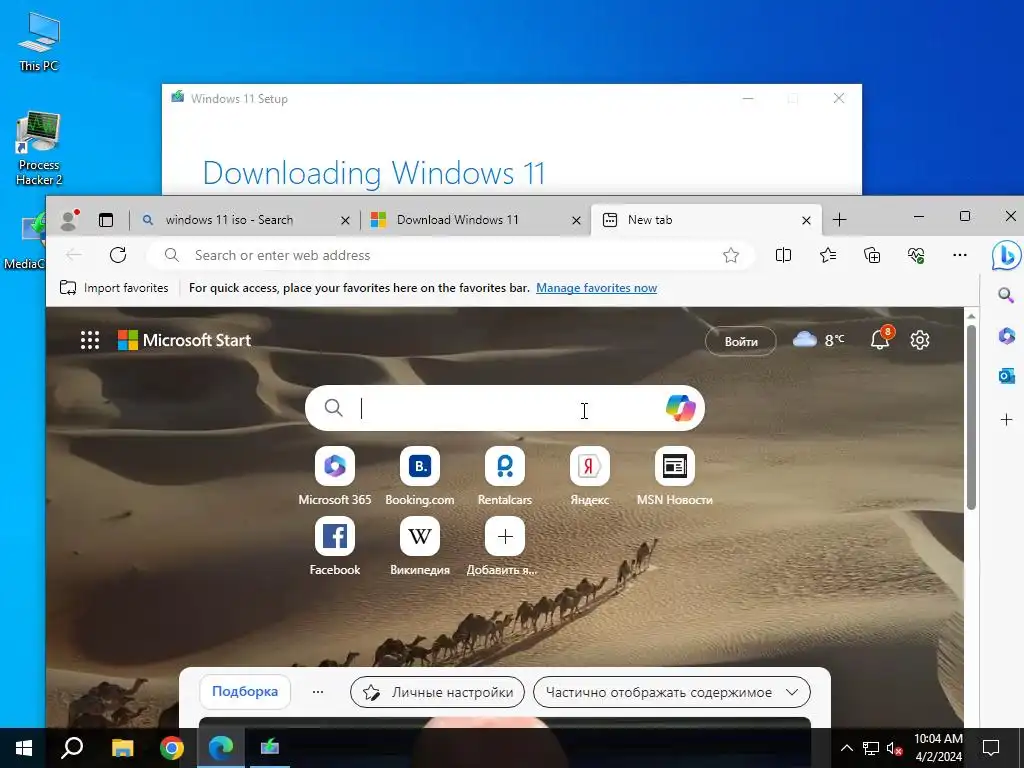Image resolution: width=1024 pixels, height=768 pixels.
Task: Click the sidebar customize plus icon
Action: point(1006,419)
